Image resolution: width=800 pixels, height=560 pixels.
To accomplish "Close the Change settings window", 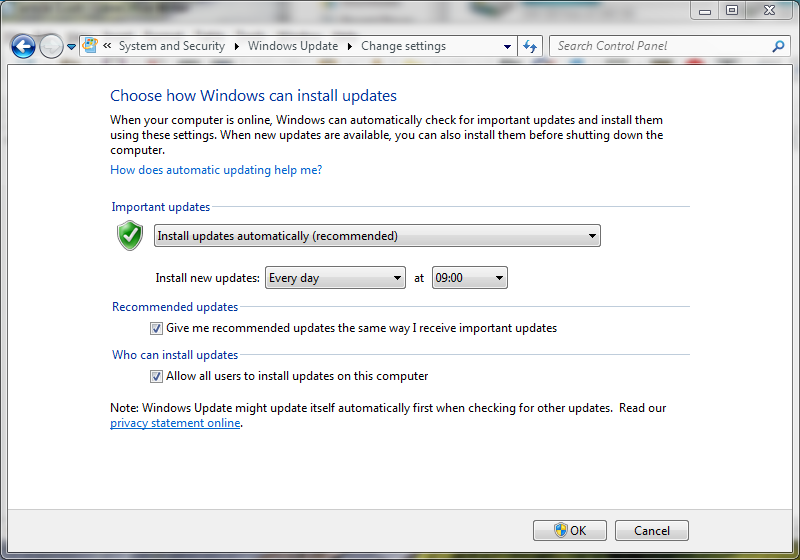I will (x=769, y=11).
